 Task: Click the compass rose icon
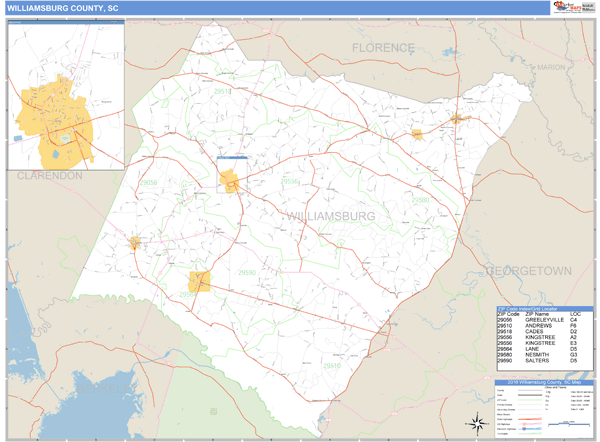(477, 424)
